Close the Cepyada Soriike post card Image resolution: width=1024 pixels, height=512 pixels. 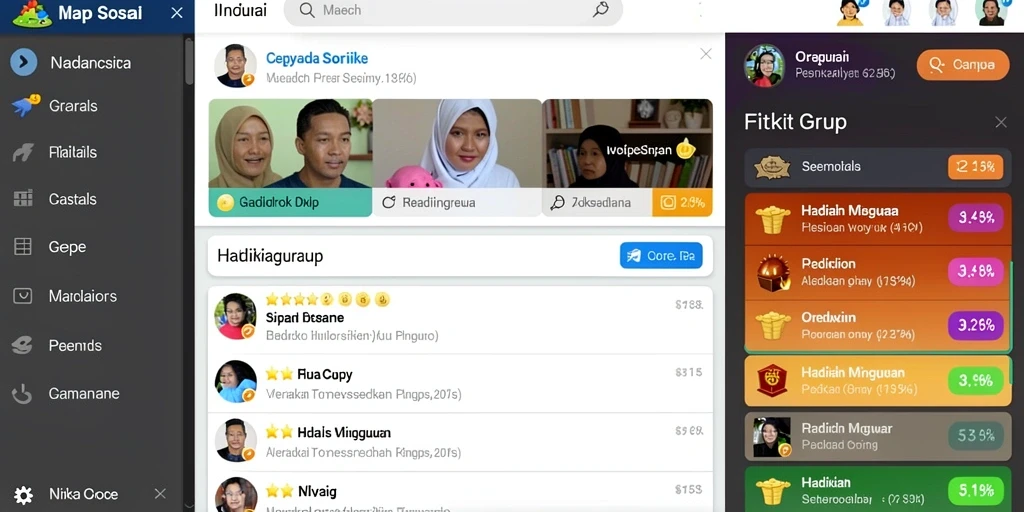706,54
